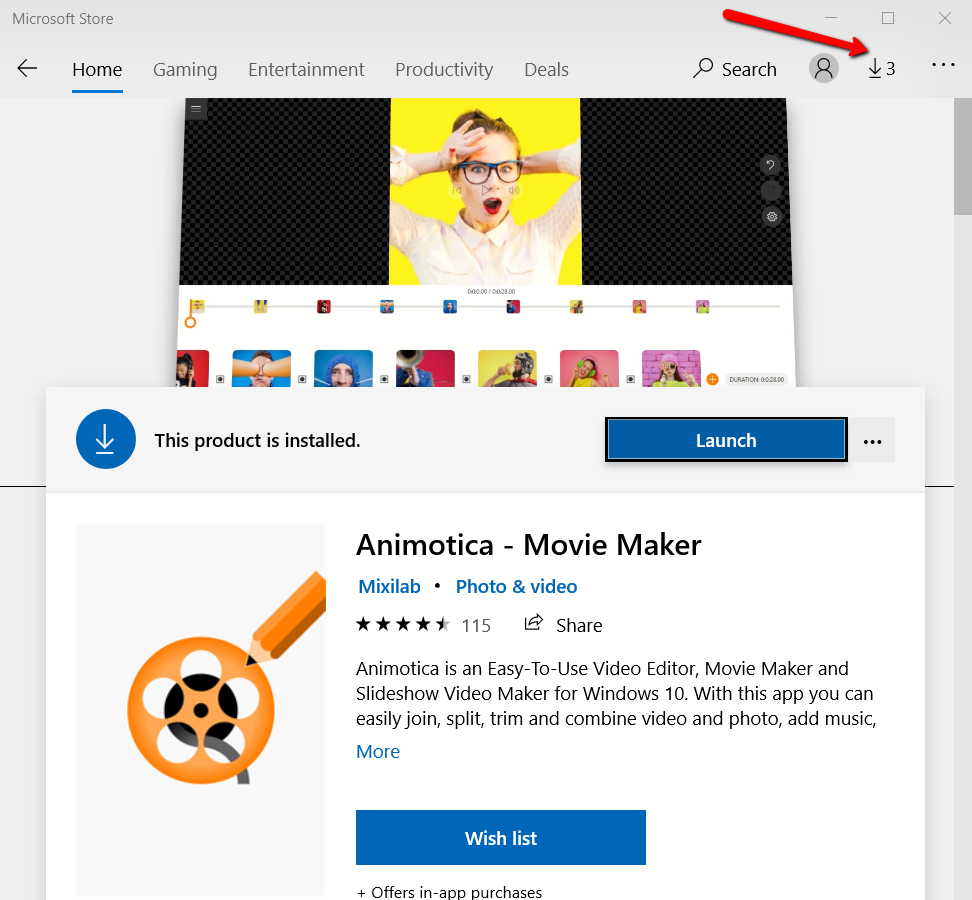Minimize the Microsoft Store window

click(x=831, y=19)
